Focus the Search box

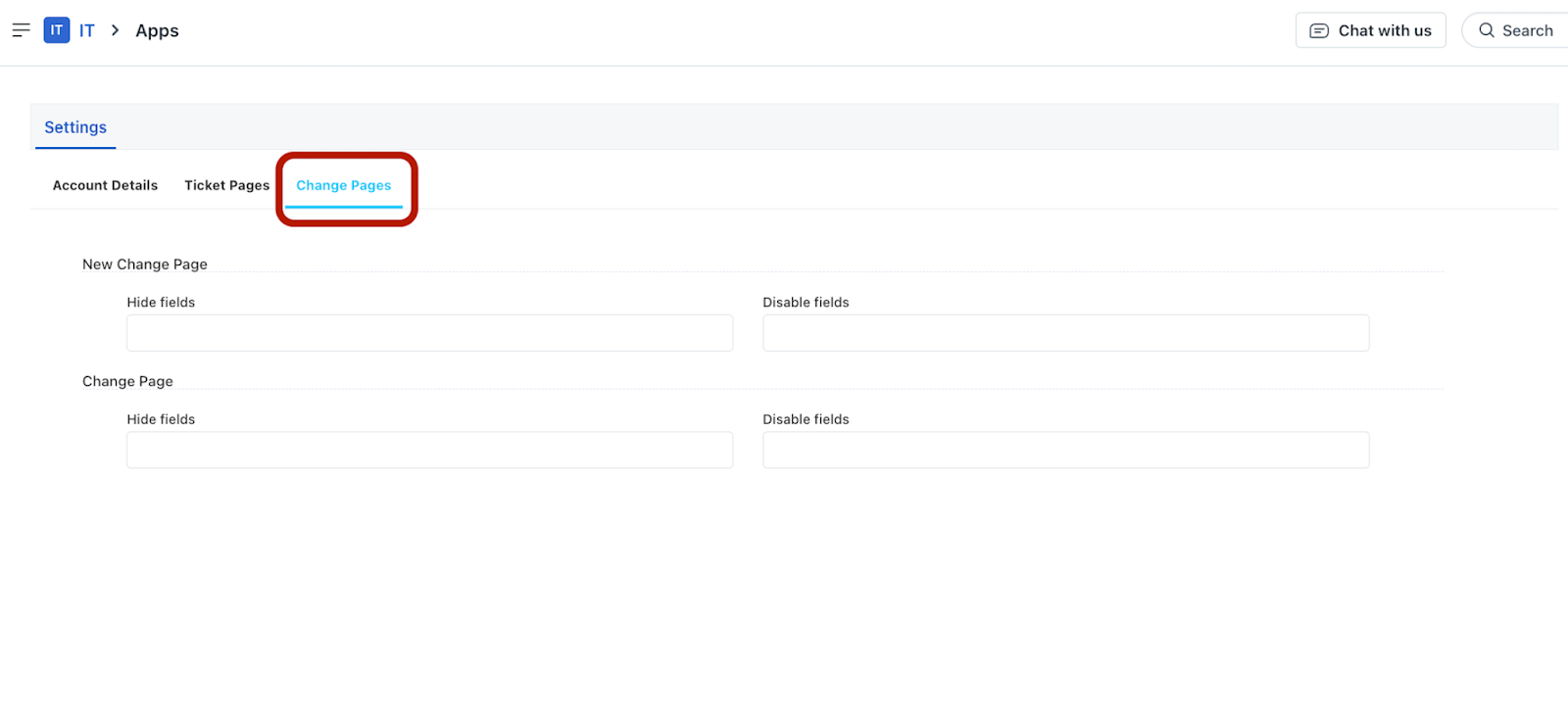pos(1515,30)
